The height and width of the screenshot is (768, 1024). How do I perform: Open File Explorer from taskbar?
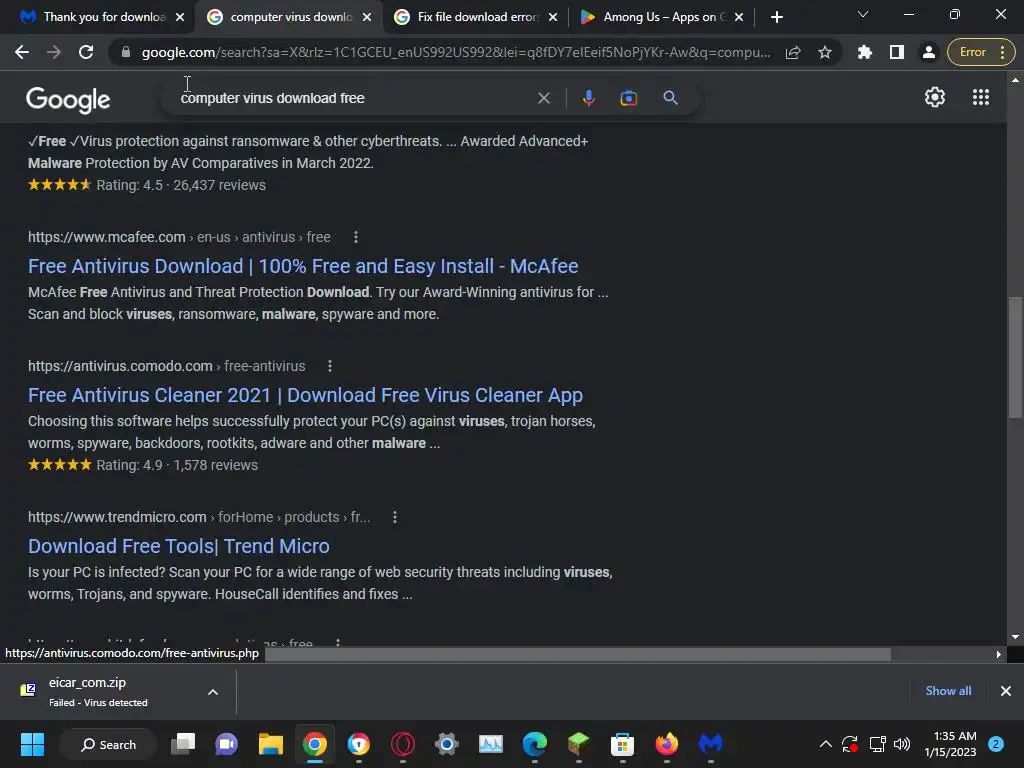click(x=270, y=744)
